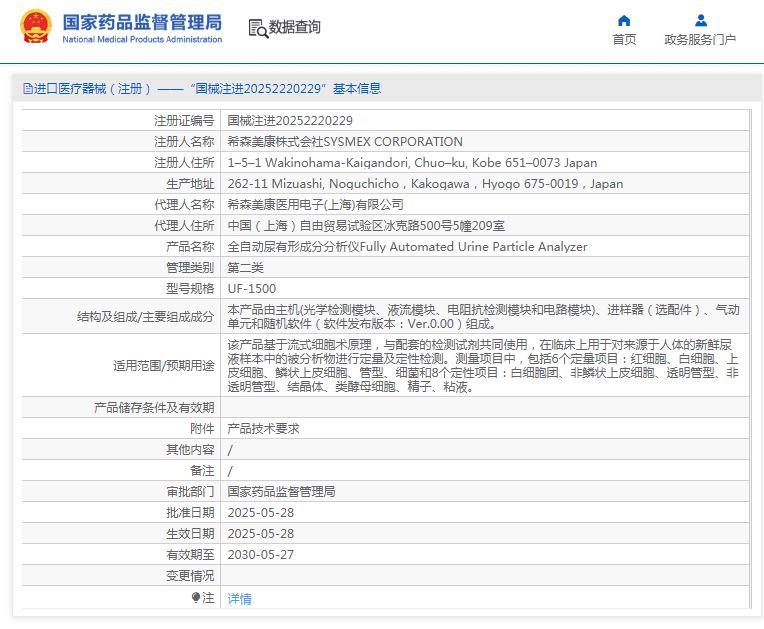Viewport: 764px width, 629px height.
Task: Open the 详情 link
Action: pyautogui.click(x=239, y=598)
